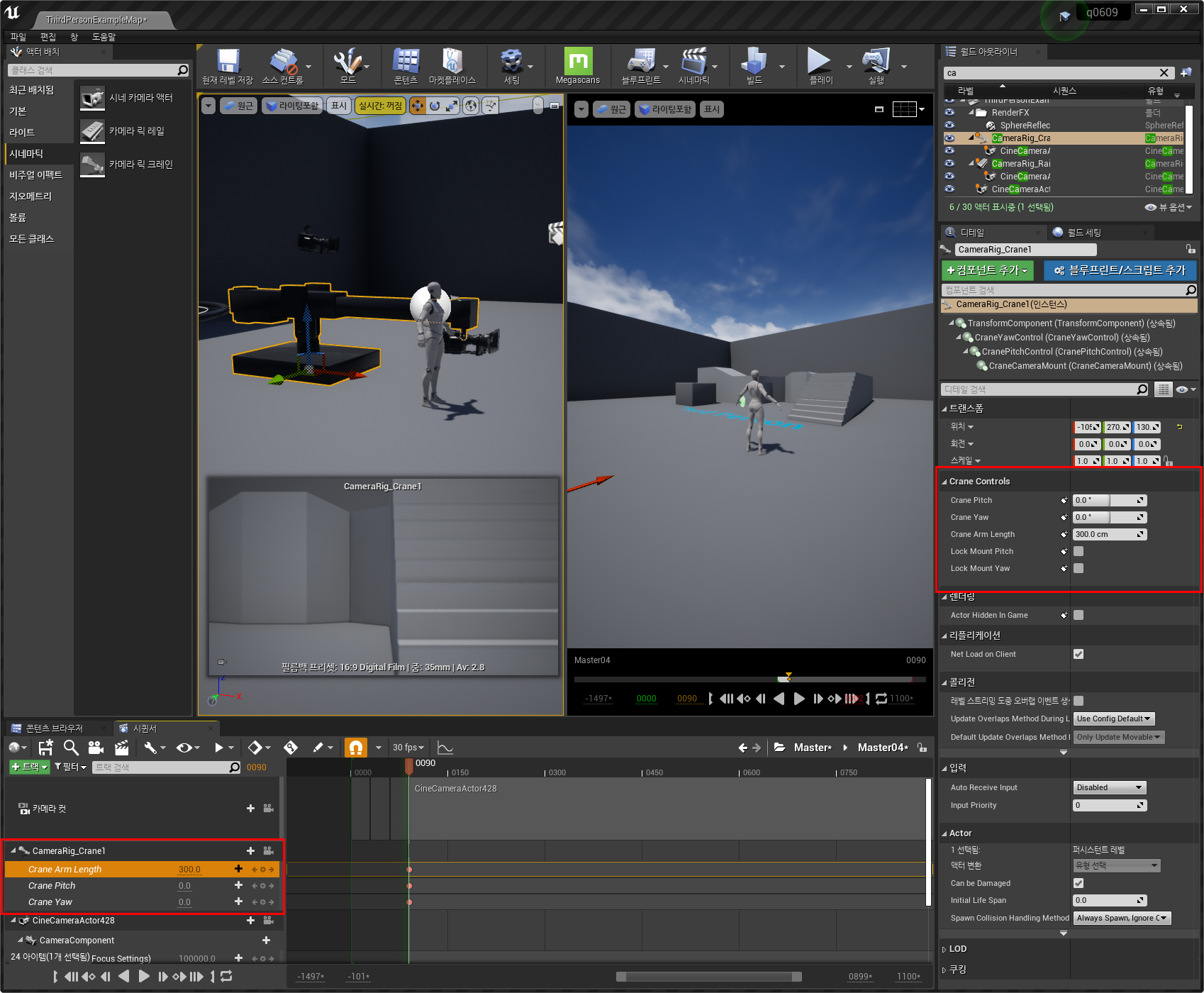Screen dimensions: 1204x993
Task: Click Add Component green button
Action: pos(988,270)
